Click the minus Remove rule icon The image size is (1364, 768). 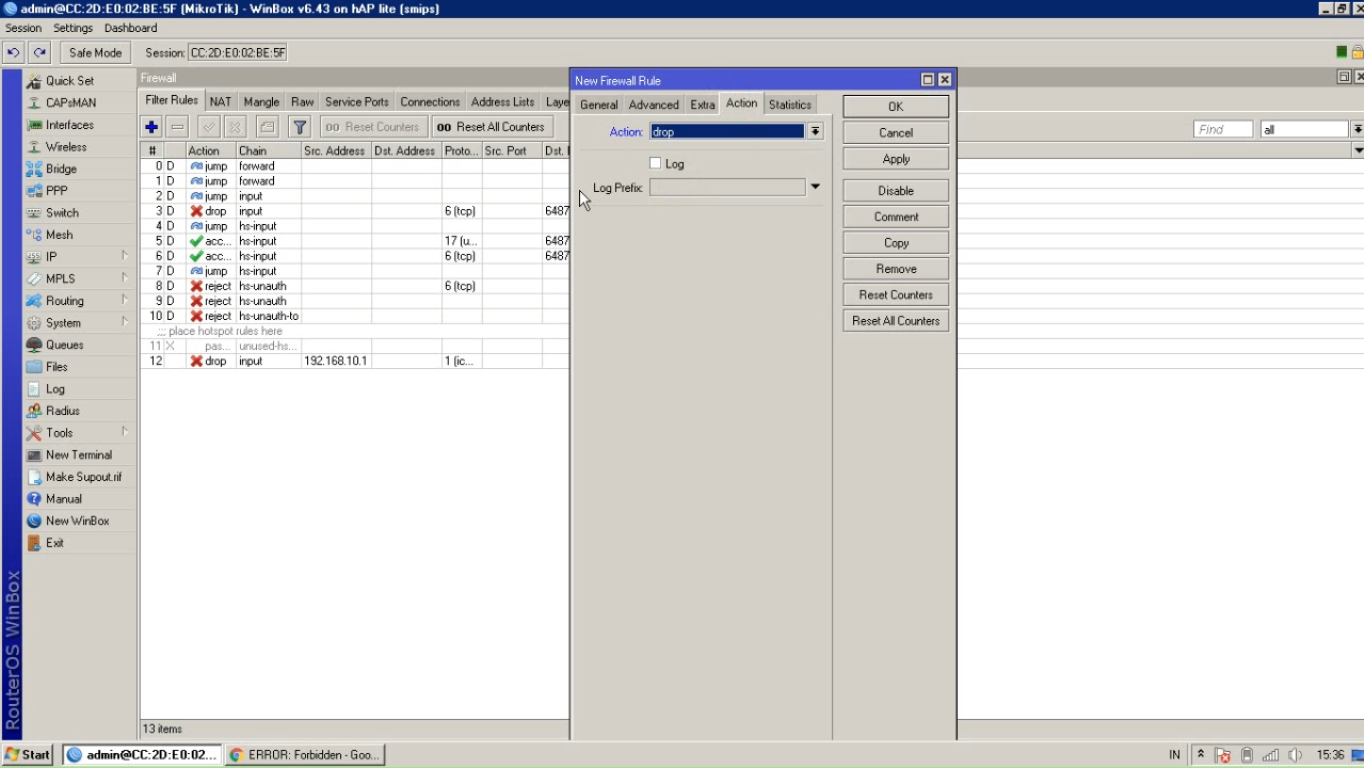pyautogui.click(x=178, y=127)
